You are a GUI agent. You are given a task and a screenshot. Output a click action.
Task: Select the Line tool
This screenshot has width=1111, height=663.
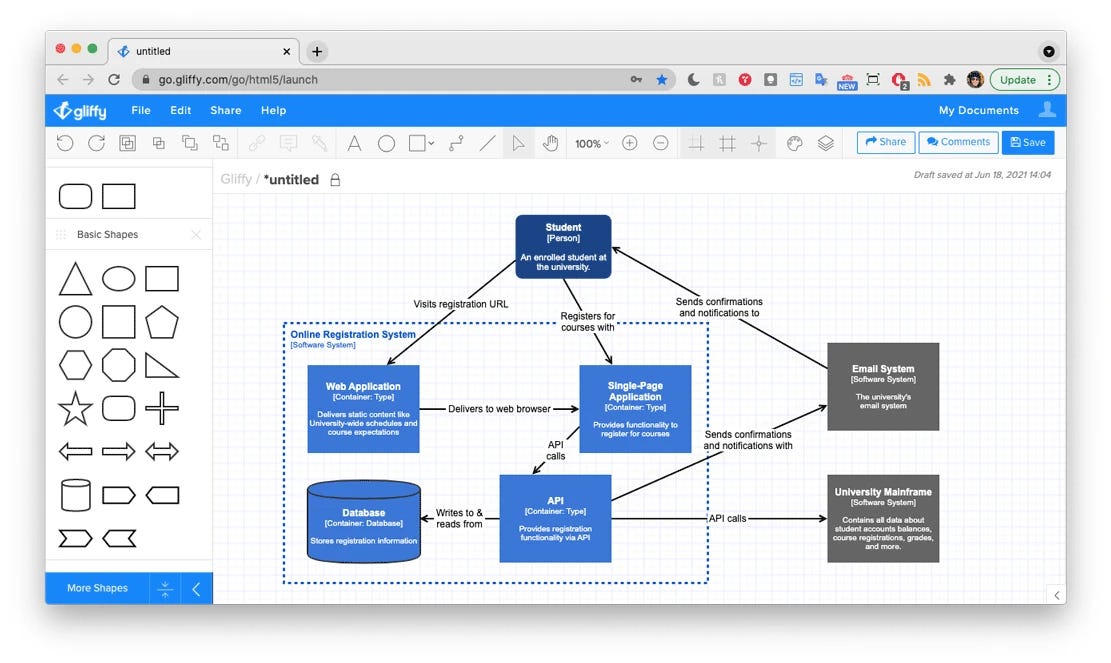487,143
